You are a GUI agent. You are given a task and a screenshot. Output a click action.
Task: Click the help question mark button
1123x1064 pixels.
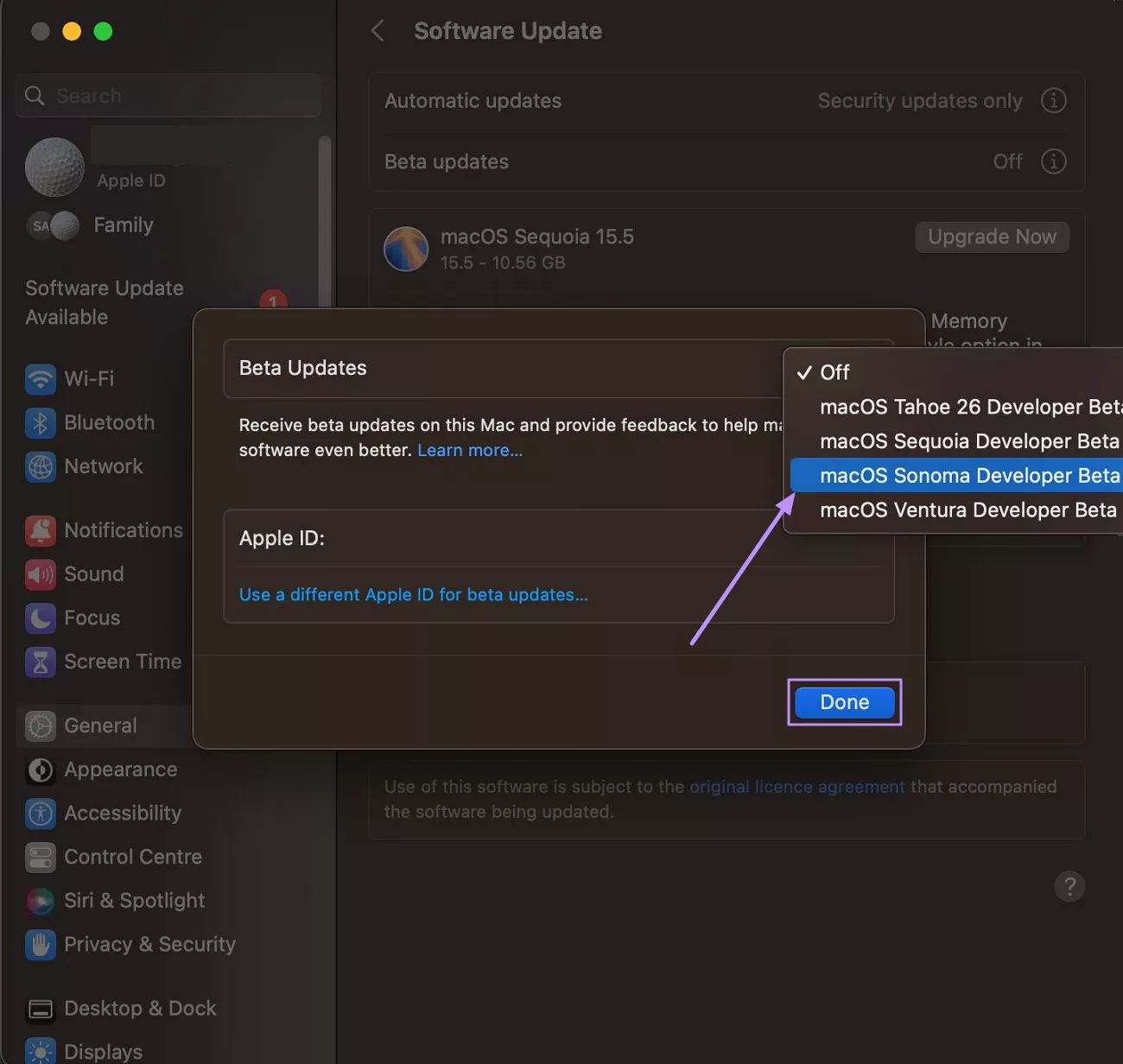point(1069,886)
